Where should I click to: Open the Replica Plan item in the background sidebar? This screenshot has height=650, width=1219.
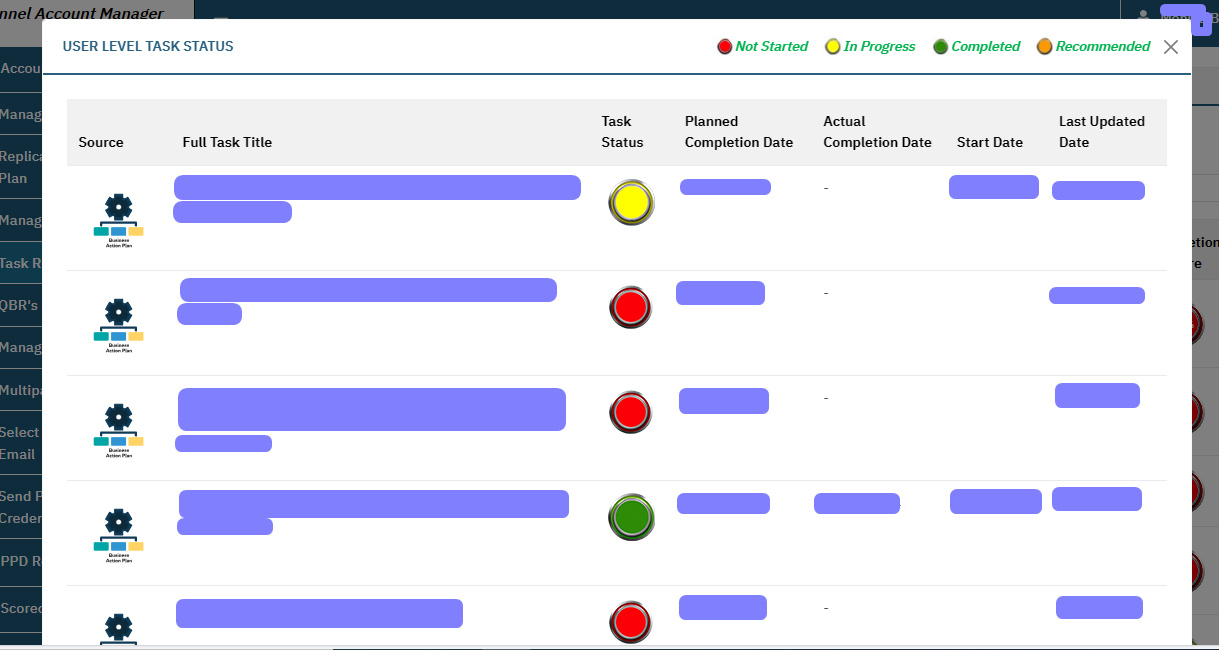[x=21, y=167]
